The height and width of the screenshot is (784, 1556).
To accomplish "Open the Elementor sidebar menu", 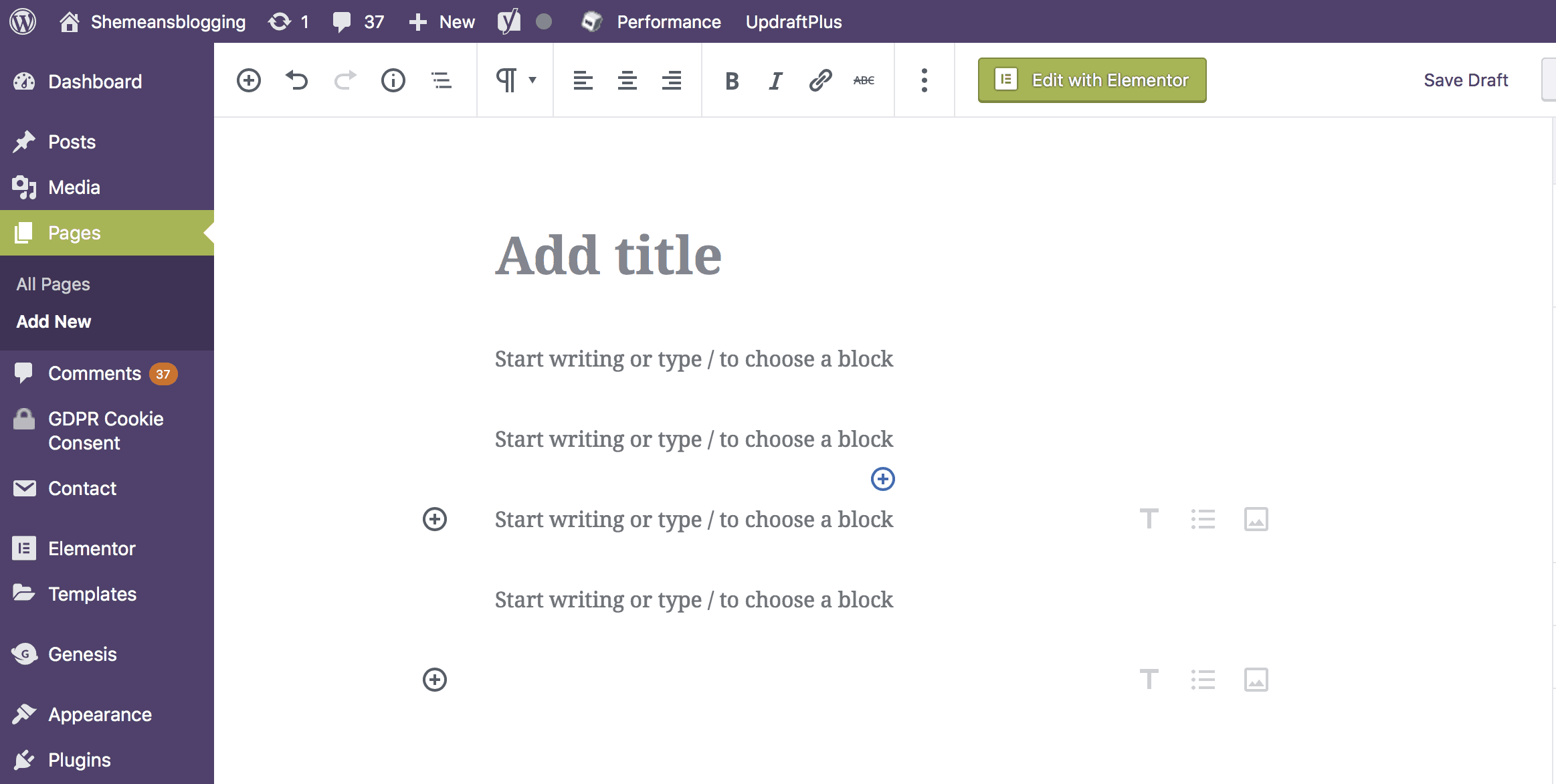I will (x=107, y=549).
